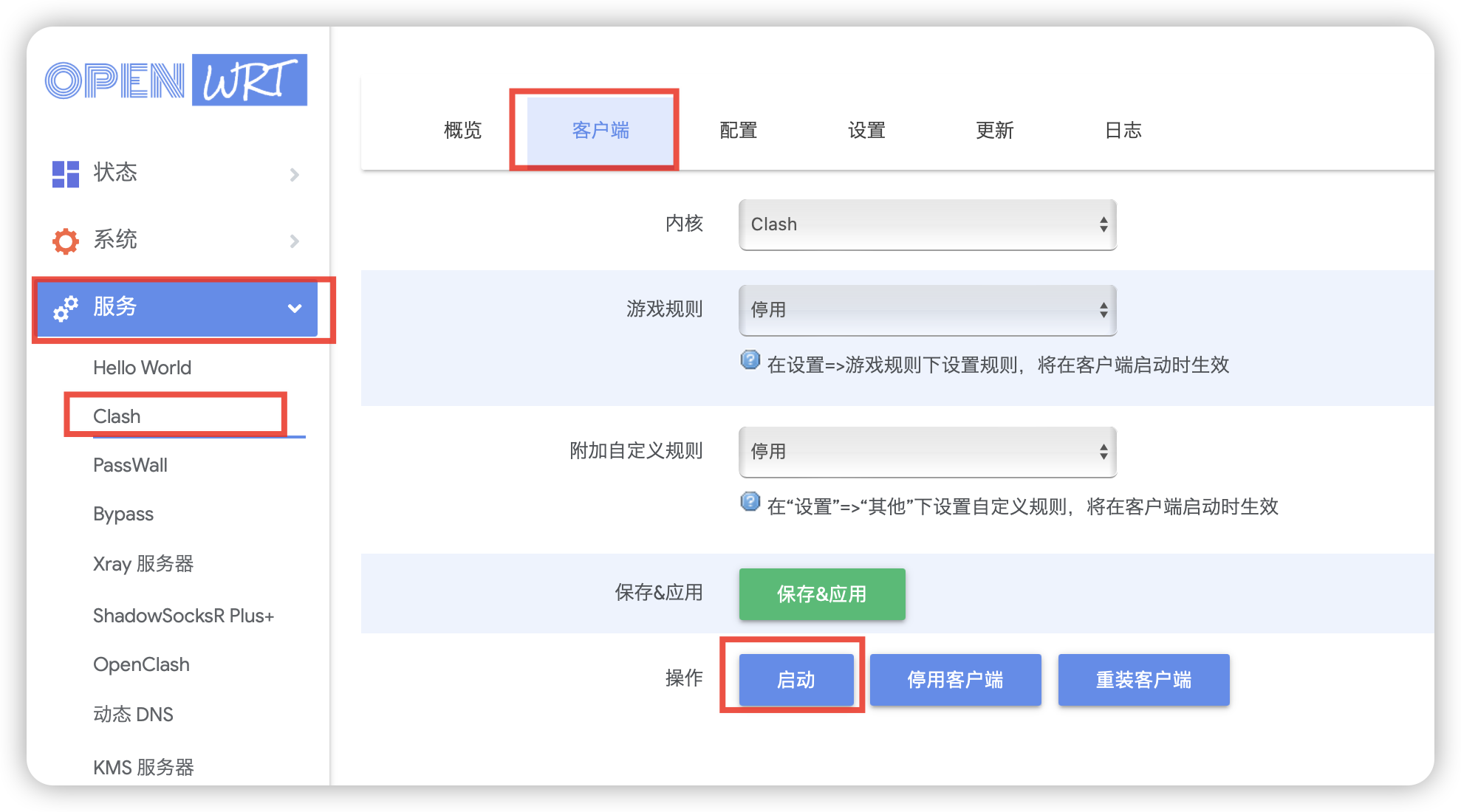Switch to the 配置 tab
The width and height of the screenshot is (1461, 812).
(x=736, y=130)
